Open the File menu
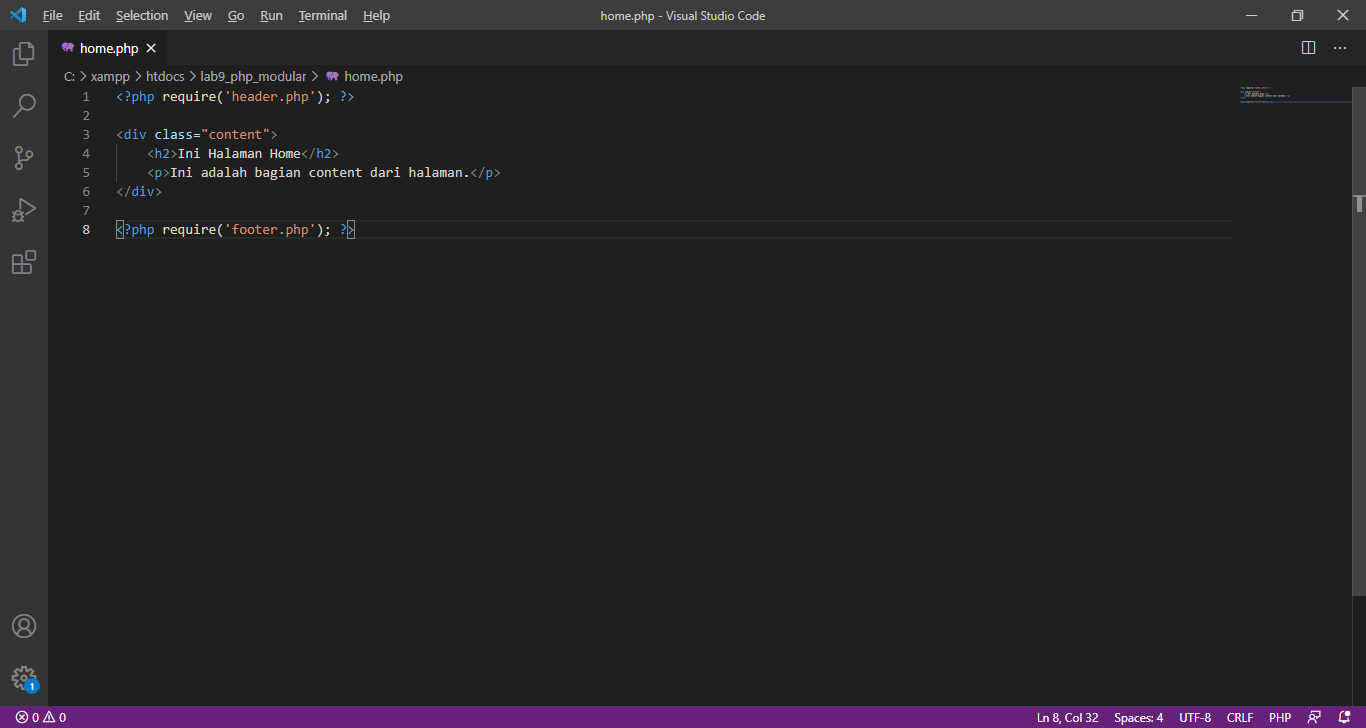Viewport: 1366px width, 728px height. point(52,15)
